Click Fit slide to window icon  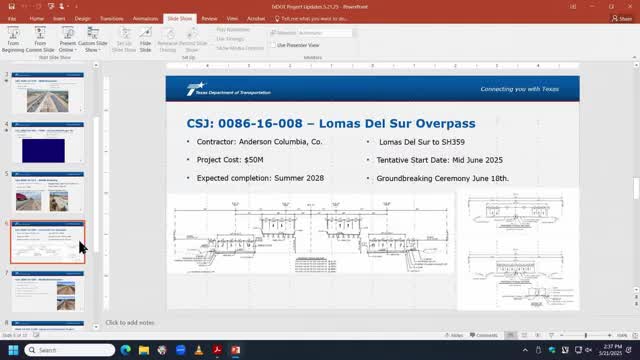pos(635,335)
